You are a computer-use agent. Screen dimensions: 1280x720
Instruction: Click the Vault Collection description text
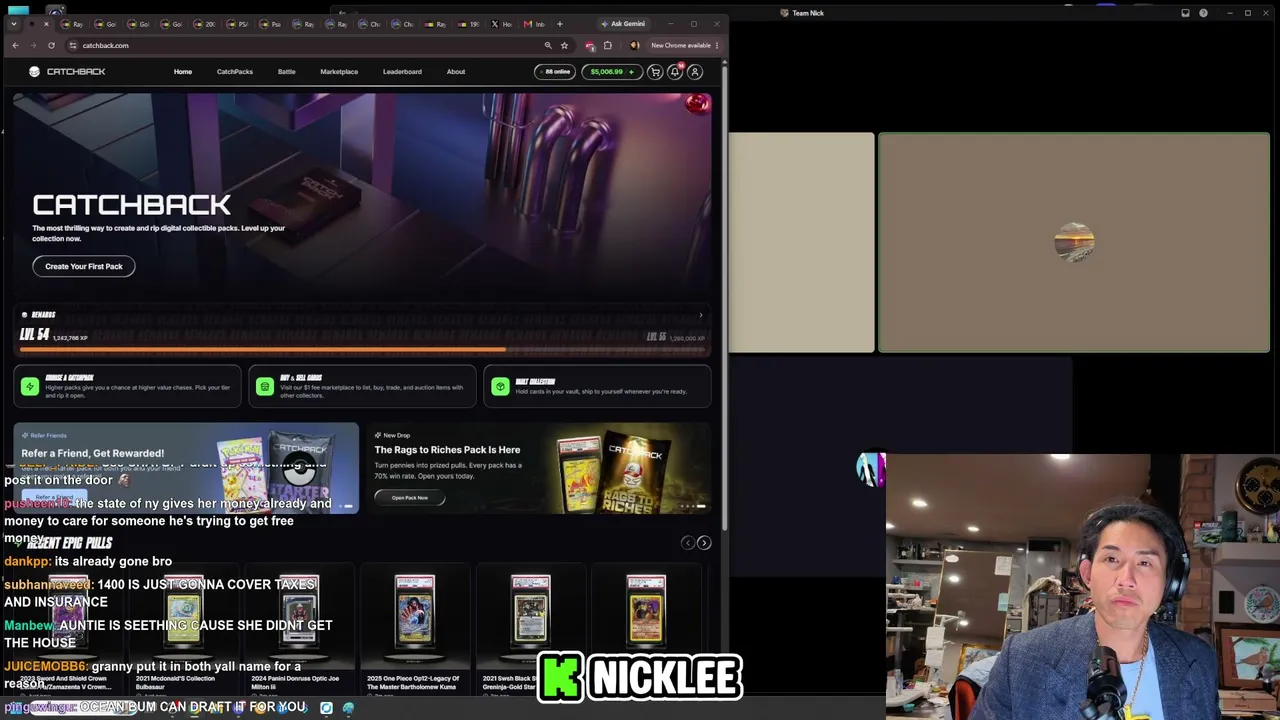(x=601, y=391)
